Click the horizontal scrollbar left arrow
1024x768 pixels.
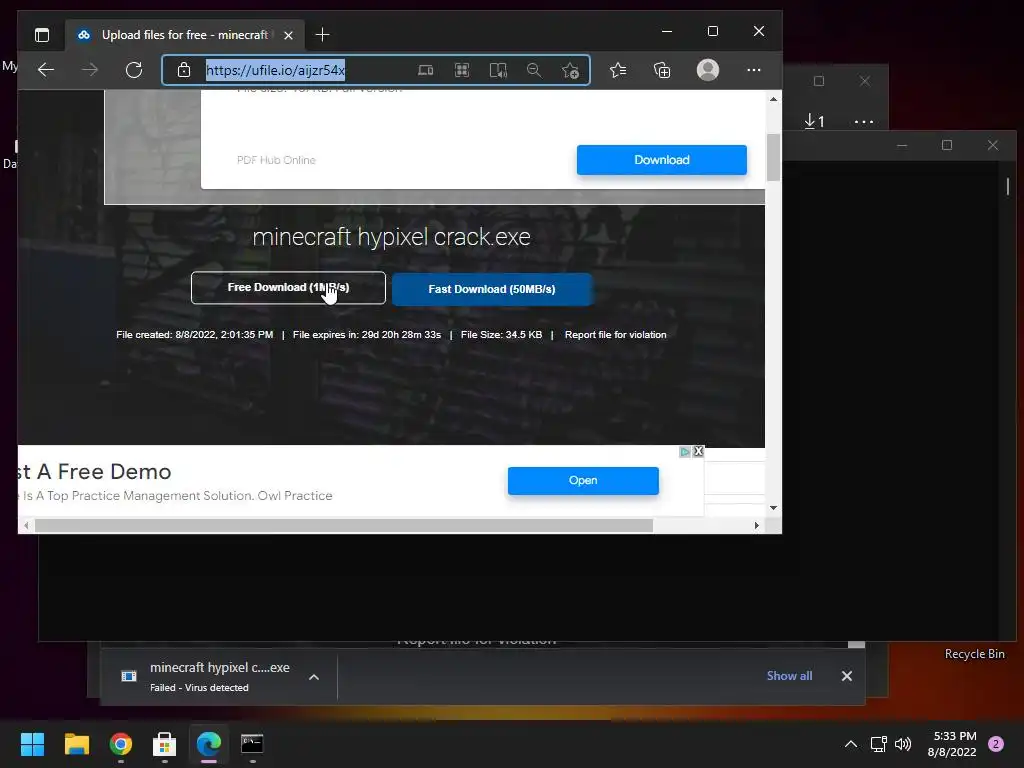(x=26, y=526)
